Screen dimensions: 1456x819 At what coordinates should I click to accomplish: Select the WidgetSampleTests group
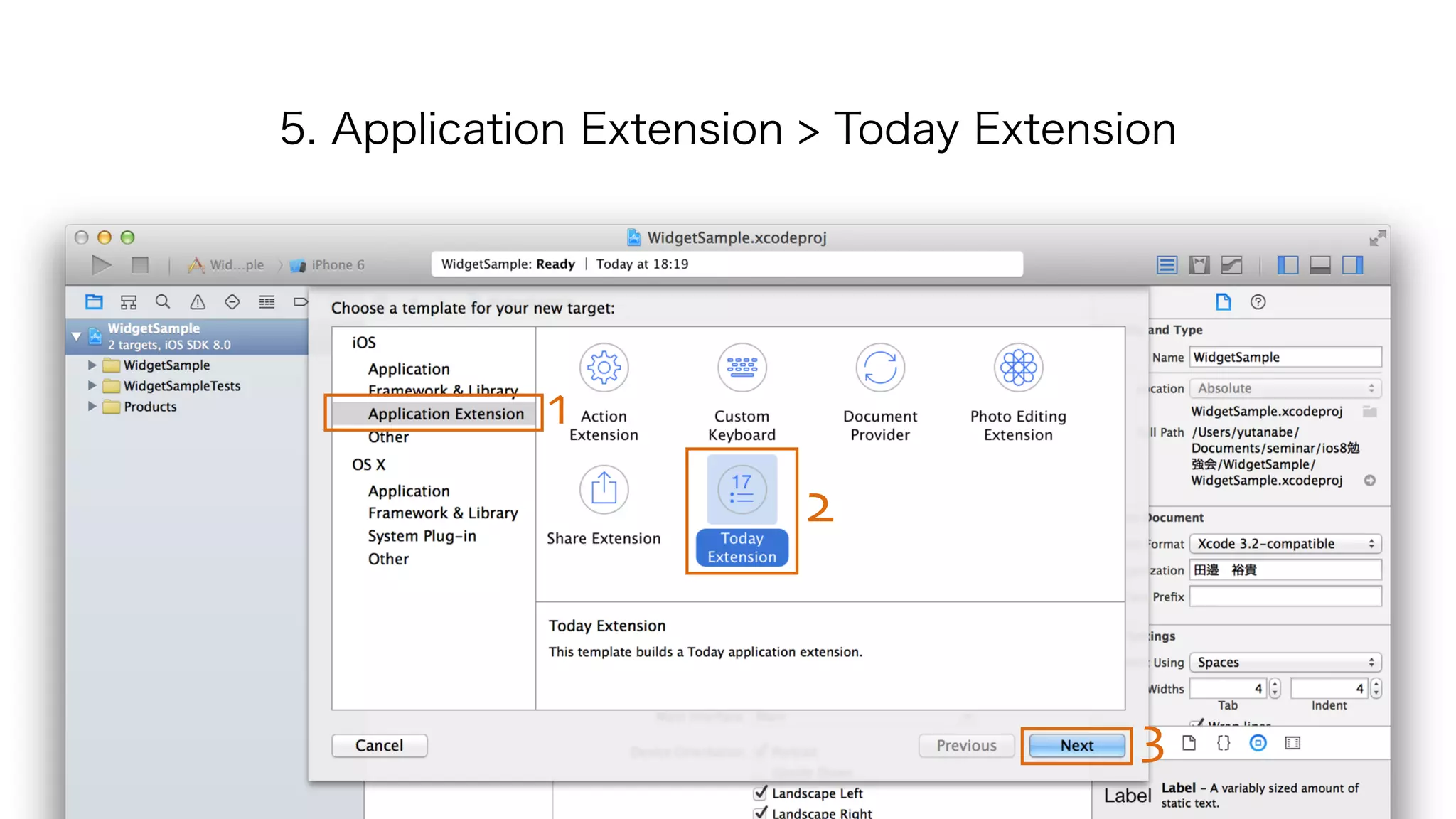[x=182, y=385]
